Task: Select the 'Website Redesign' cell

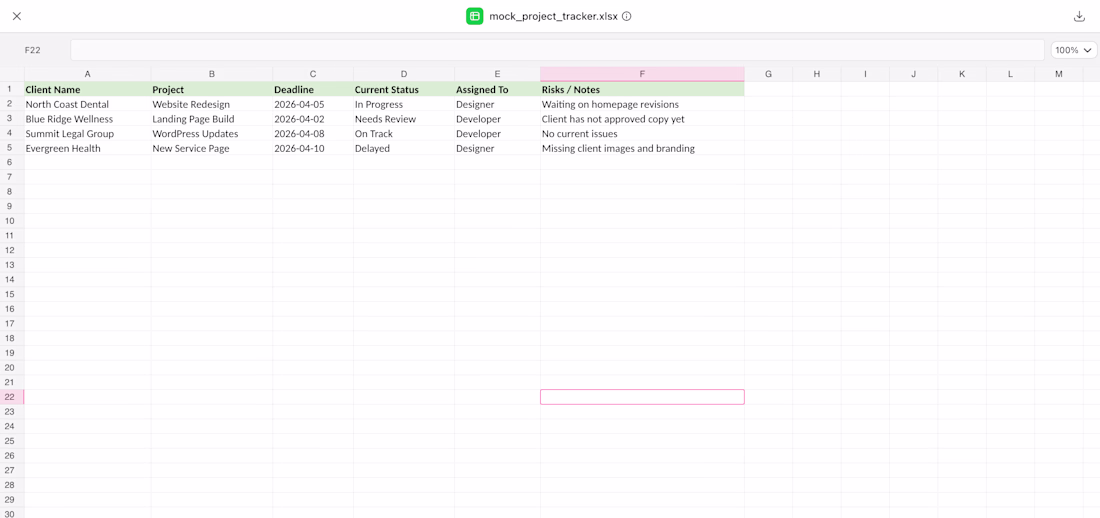Action: 212,104
